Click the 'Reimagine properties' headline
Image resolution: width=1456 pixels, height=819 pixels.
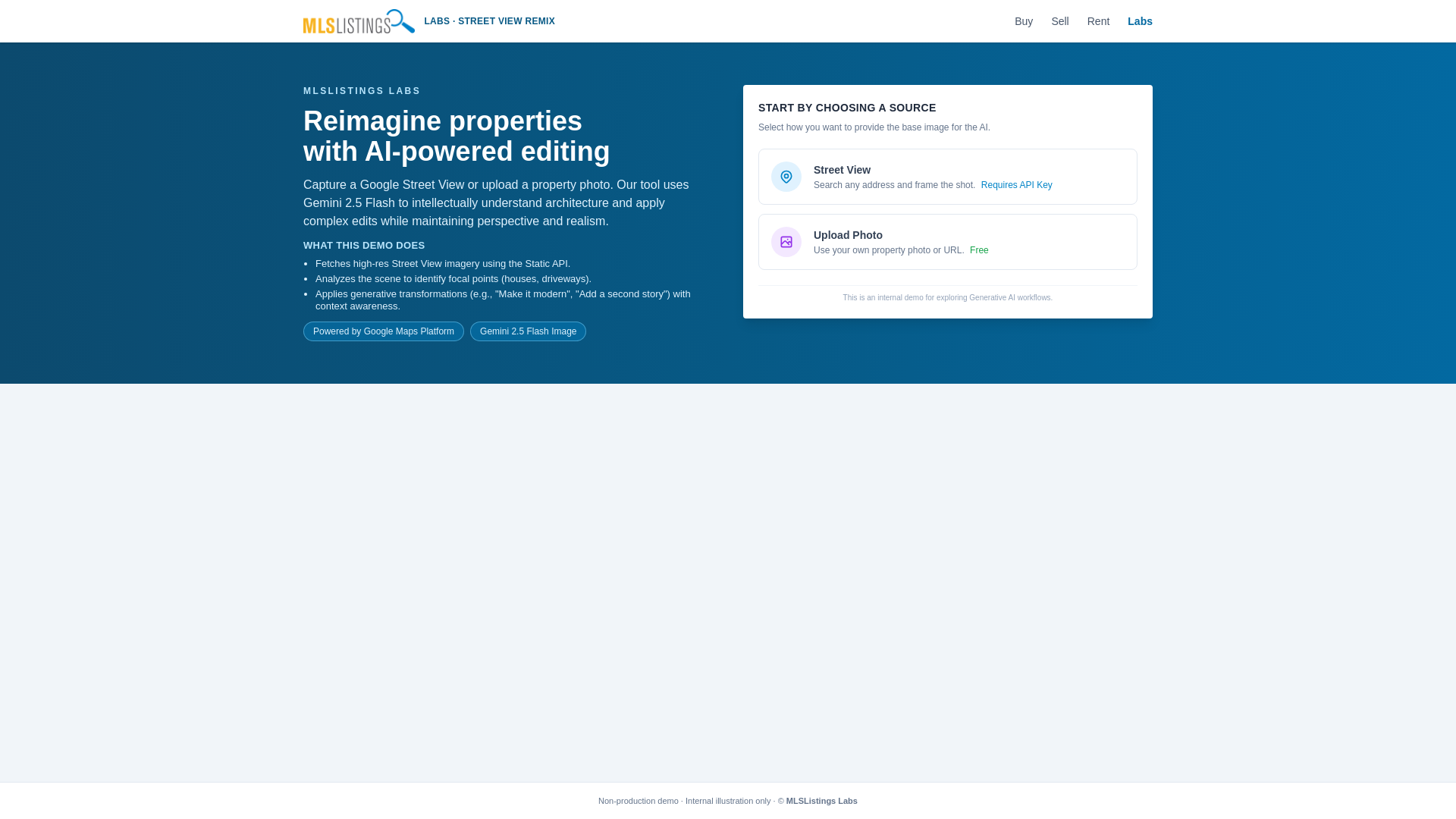[457, 136]
